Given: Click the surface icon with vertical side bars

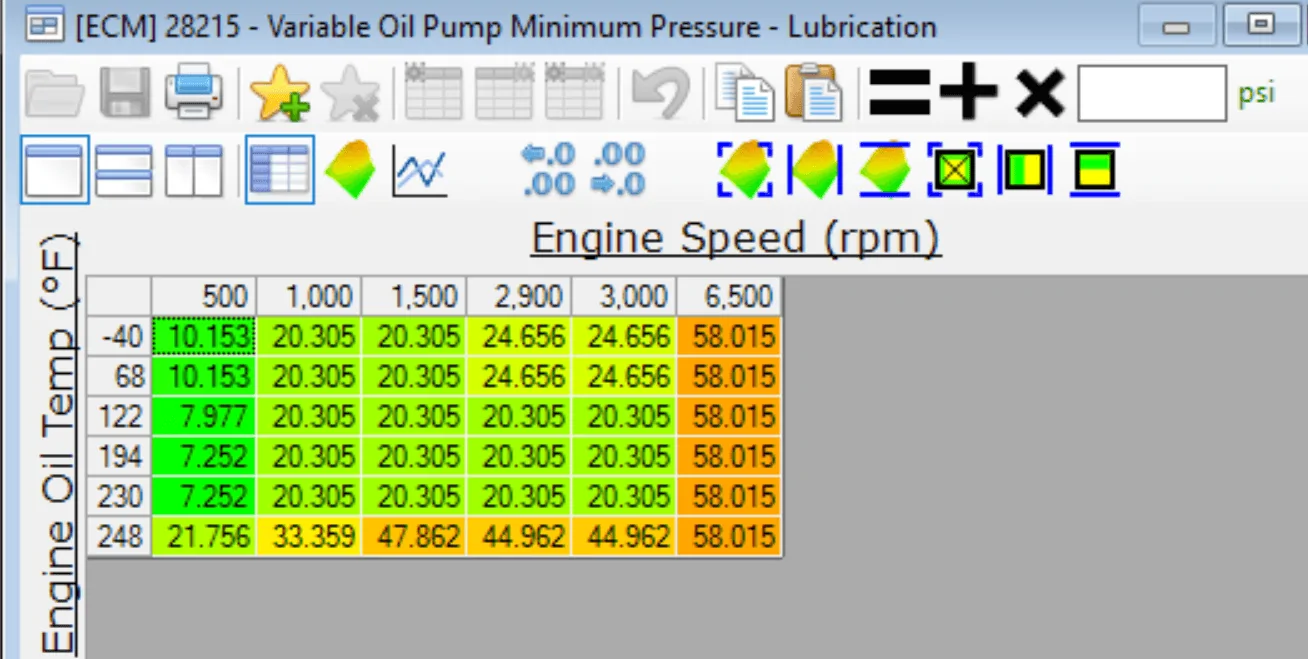Looking at the screenshot, I should pyautogui.click(x=814, y=170).
